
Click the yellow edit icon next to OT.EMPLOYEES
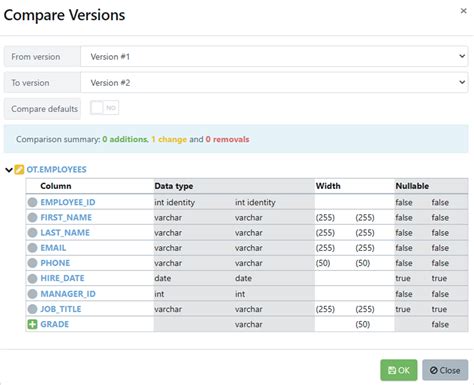click(19, 170)
